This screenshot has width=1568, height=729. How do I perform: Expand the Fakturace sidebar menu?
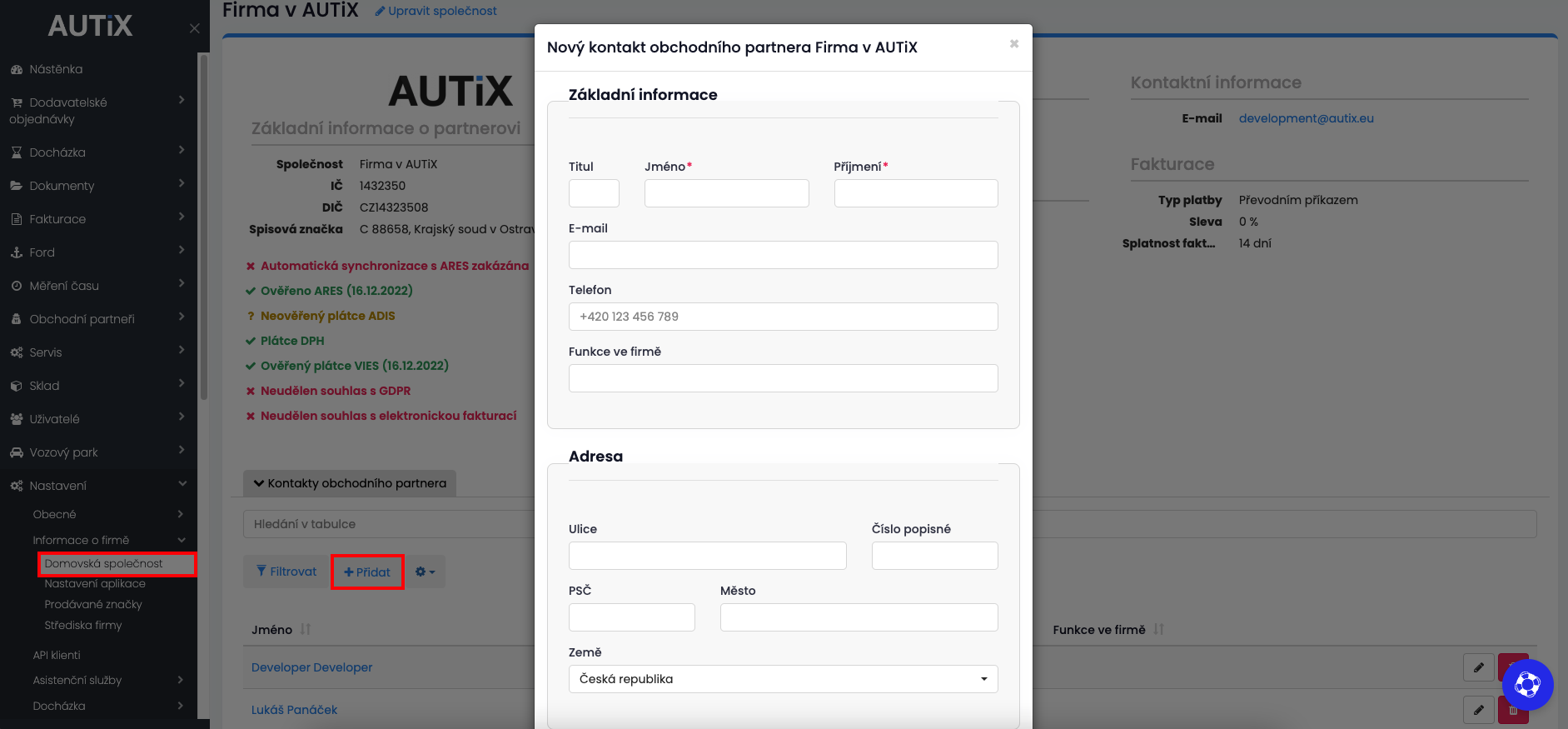click(x=98, y=219)
